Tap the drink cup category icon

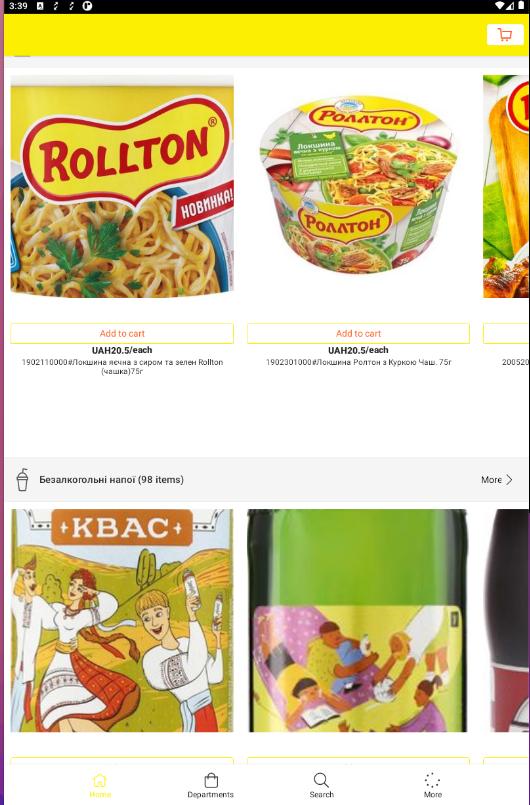23,480
